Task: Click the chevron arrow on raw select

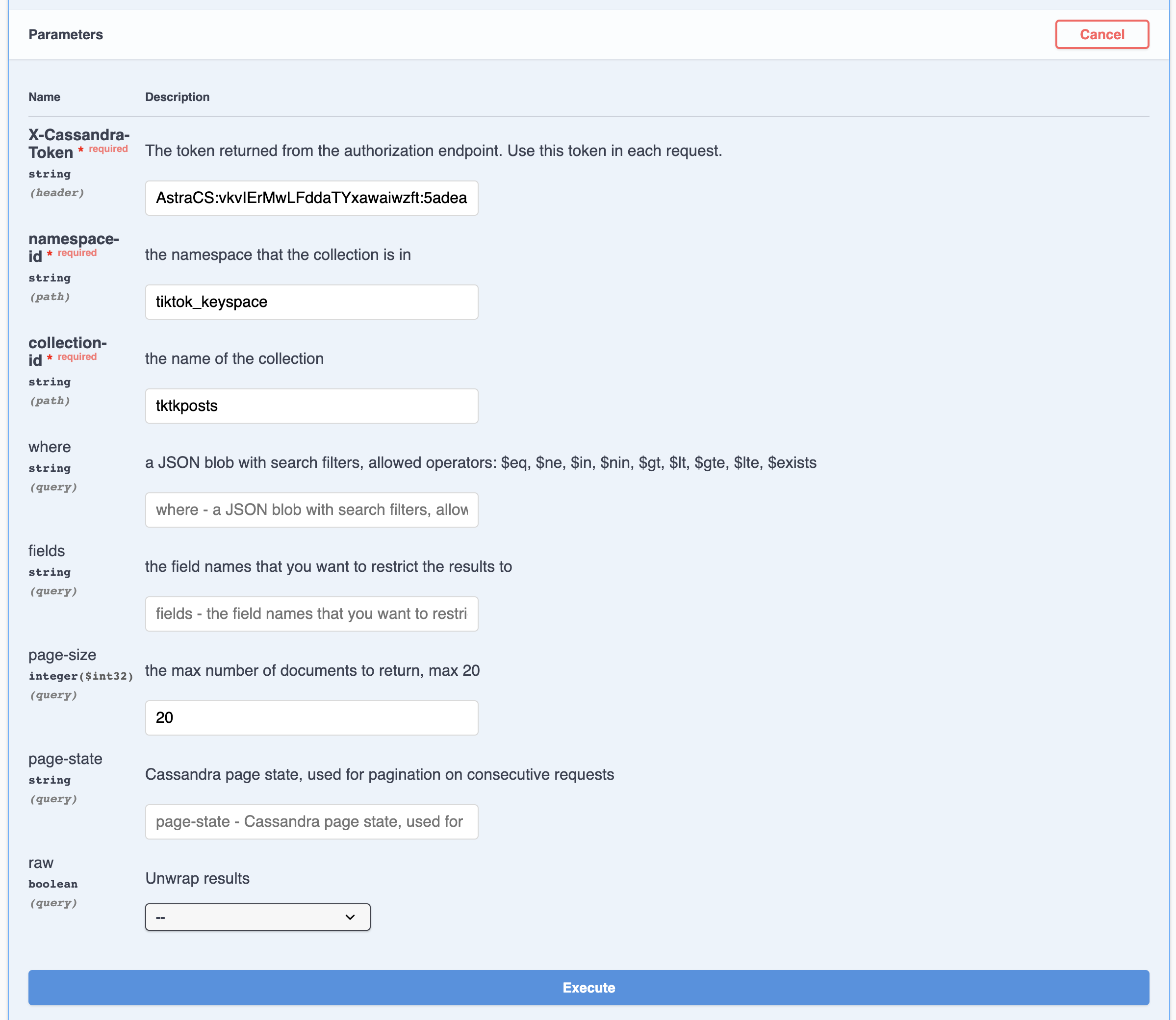Action: pos(350,917)
